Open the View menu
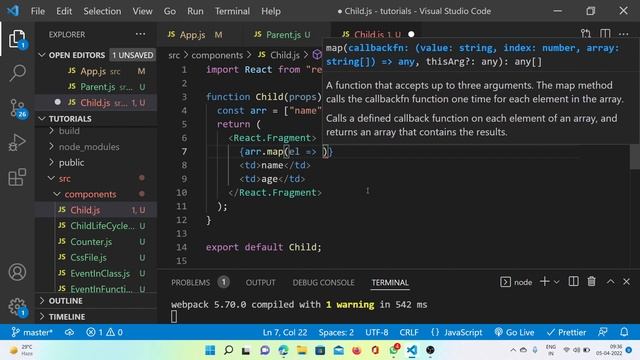 point(142,11)
